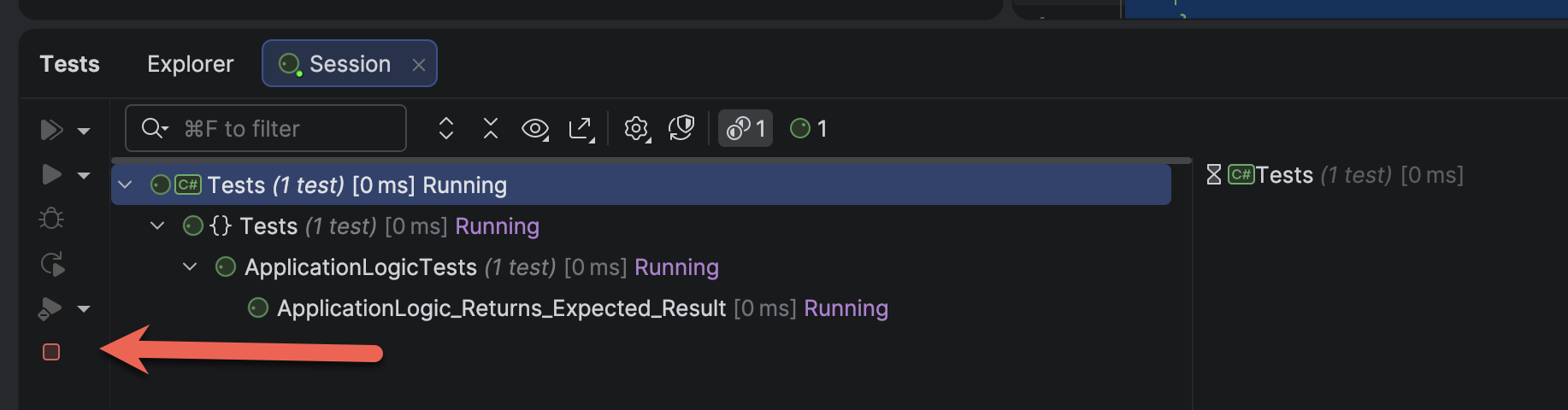Image resolution: width=1568 pixels, height=410 pixels.
Task: Click the rerun tests circular-arrow icon
Action: [52, 264]
